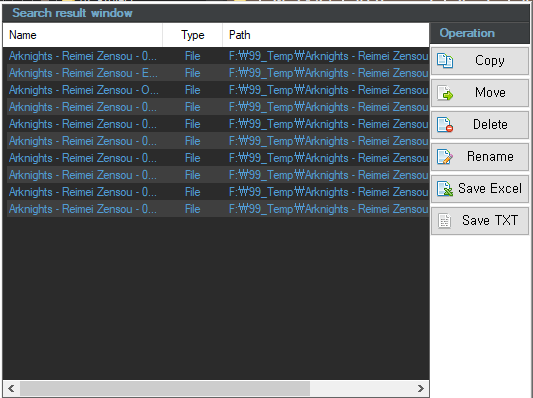Screen dimensions: 533x398
Task: Click the Rename button
Action: [480, 157]
